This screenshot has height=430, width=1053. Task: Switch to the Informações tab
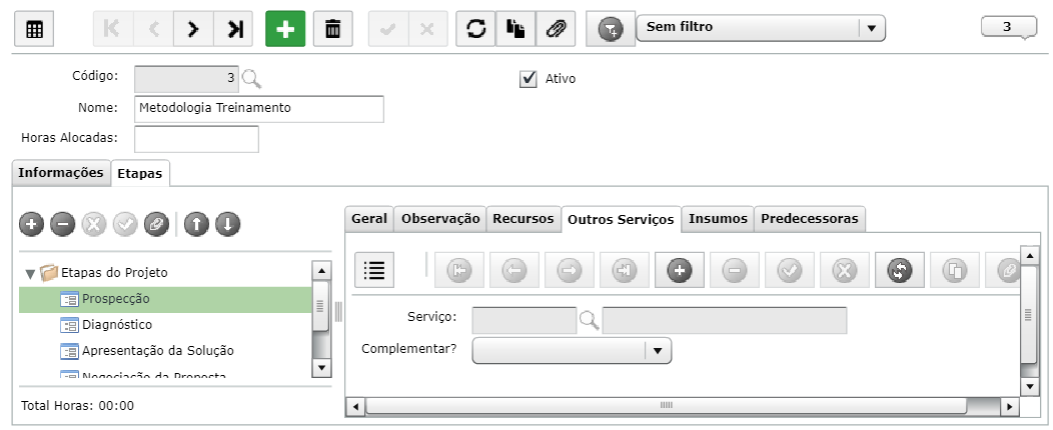(61, 173)
